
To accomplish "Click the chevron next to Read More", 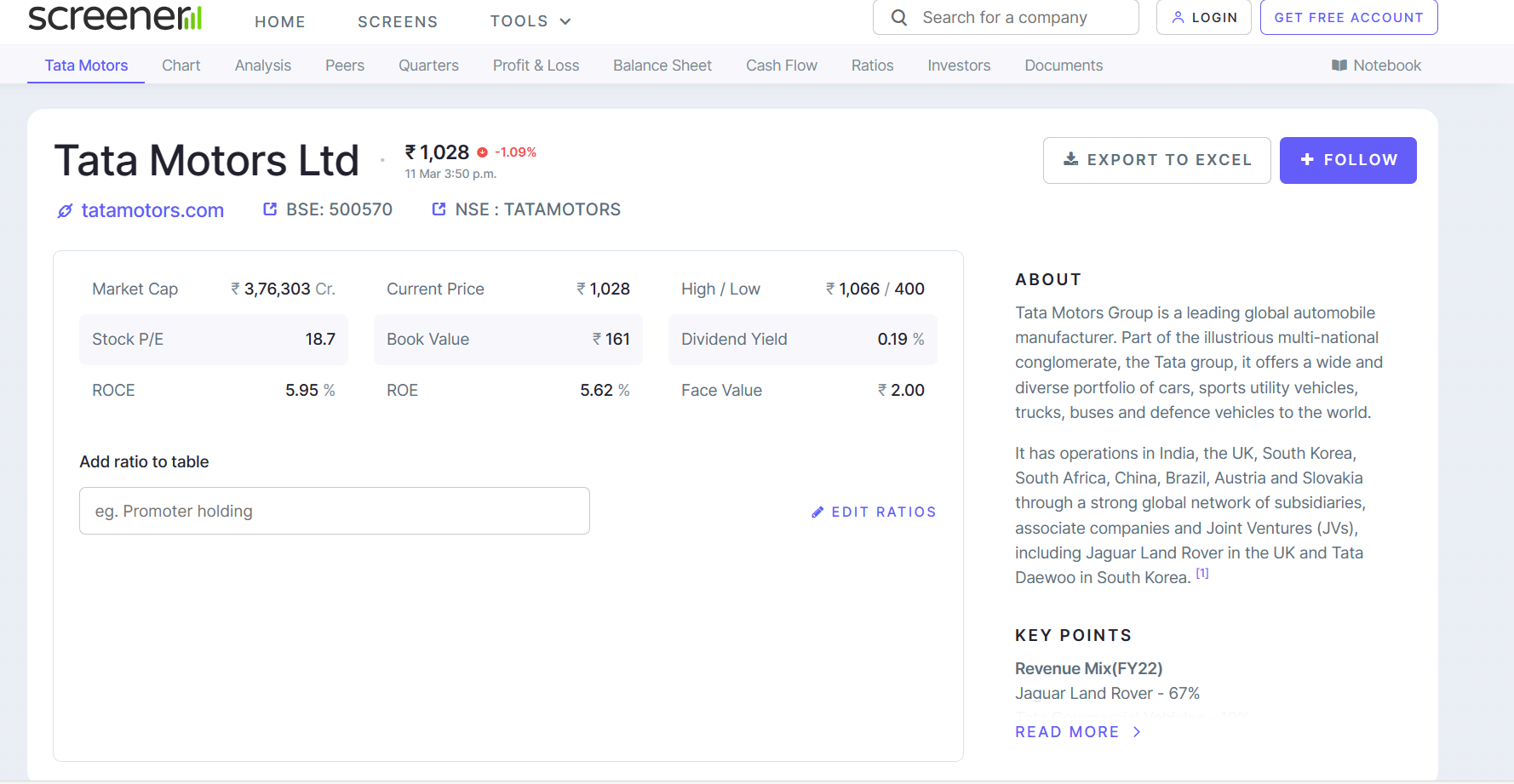I will click(x=1137, y=732).
